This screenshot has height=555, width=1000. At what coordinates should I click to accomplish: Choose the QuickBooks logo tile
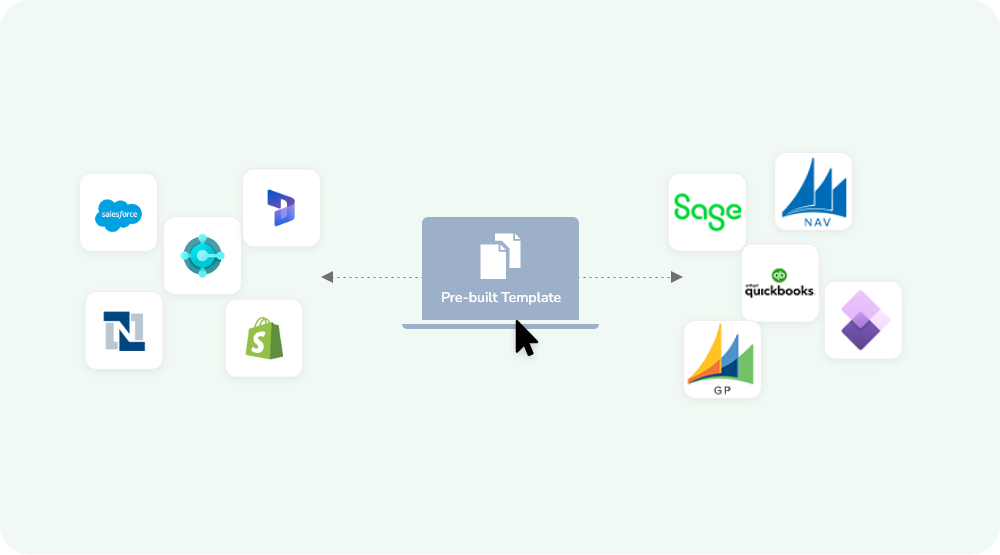pyautogui.click(x=779, y=283)
